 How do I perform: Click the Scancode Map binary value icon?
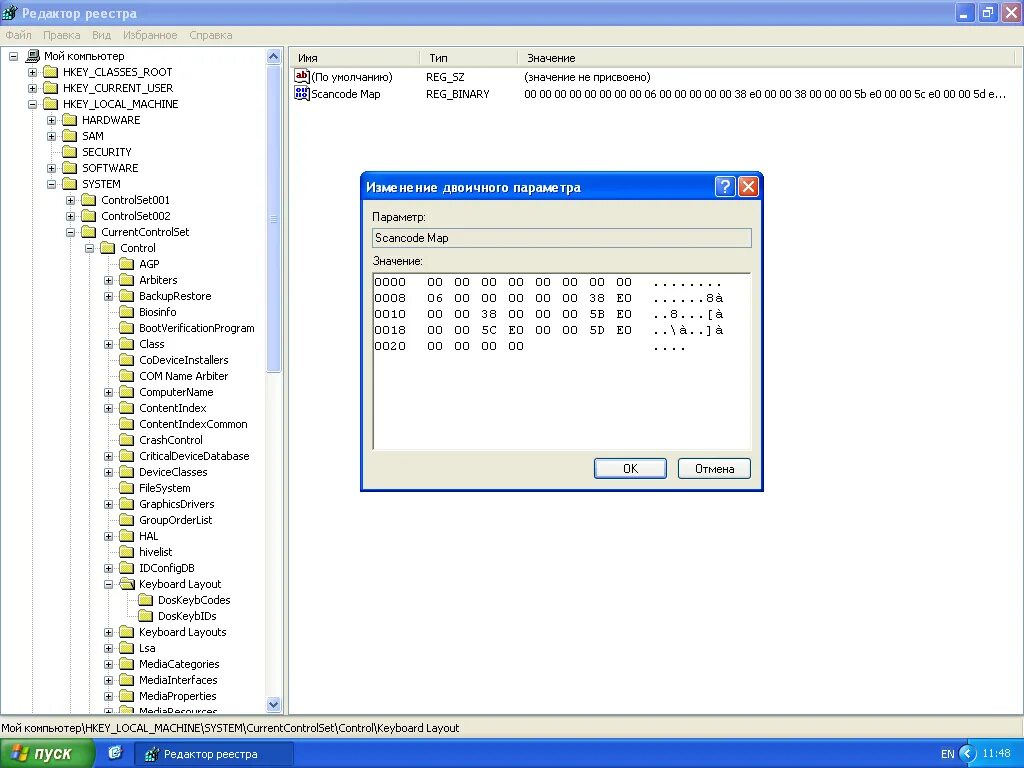coord(301,93)
